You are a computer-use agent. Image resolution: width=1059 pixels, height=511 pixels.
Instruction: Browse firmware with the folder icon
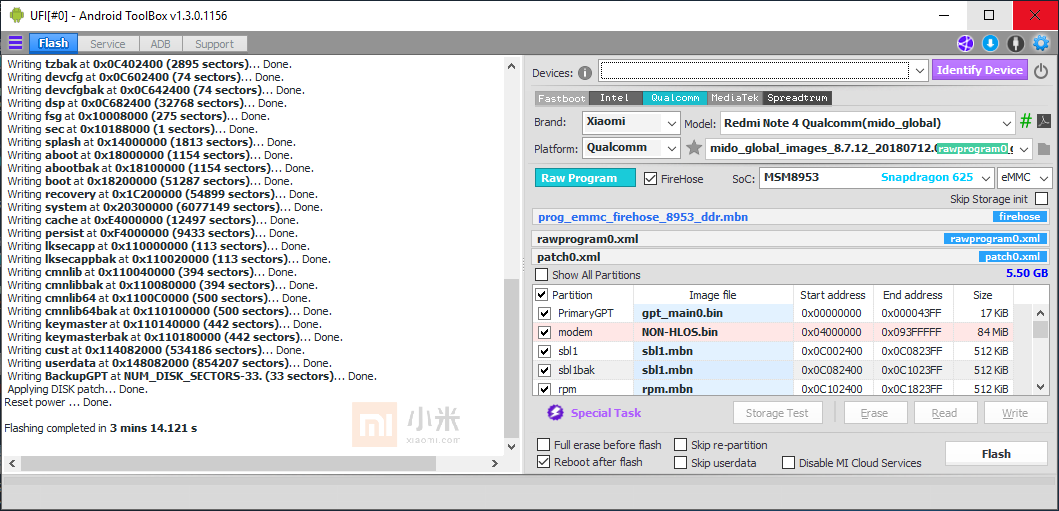1043,149
